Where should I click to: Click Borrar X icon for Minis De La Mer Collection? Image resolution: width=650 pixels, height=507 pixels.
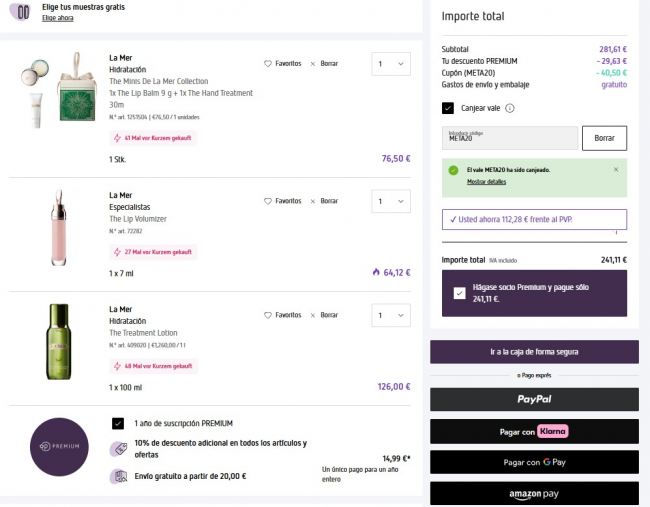313,63
